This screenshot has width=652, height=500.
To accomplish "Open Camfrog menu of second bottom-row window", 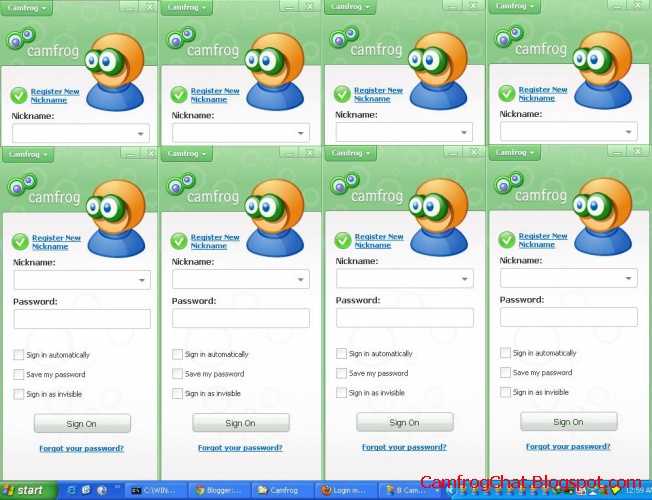I will tap(187, 154).
